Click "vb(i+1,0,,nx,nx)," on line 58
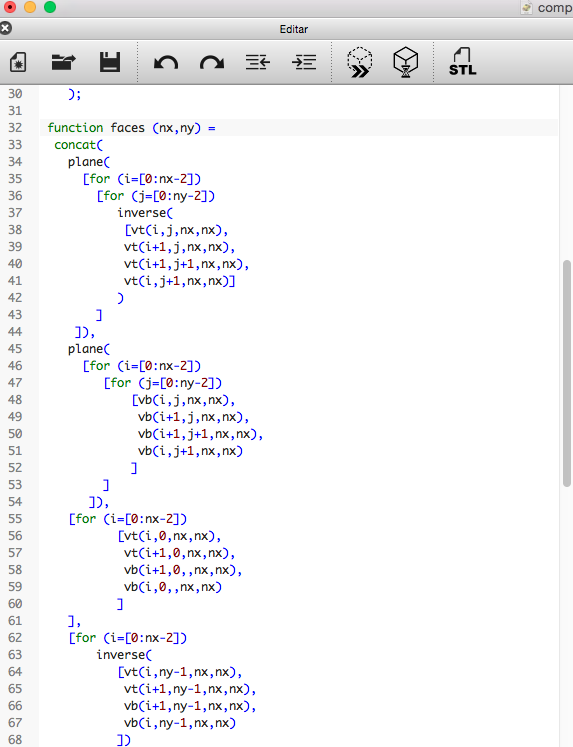The height and width of the screenshot is (747, 573). 183,570
